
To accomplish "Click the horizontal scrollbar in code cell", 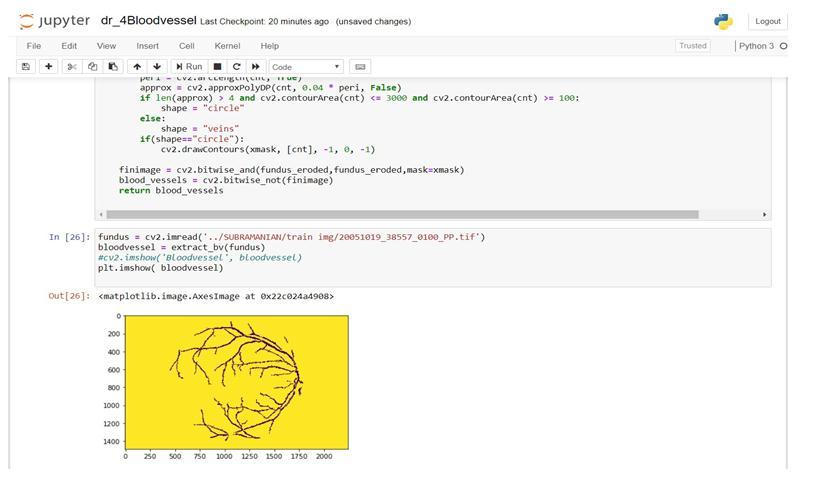I will (x=402, y=215).
